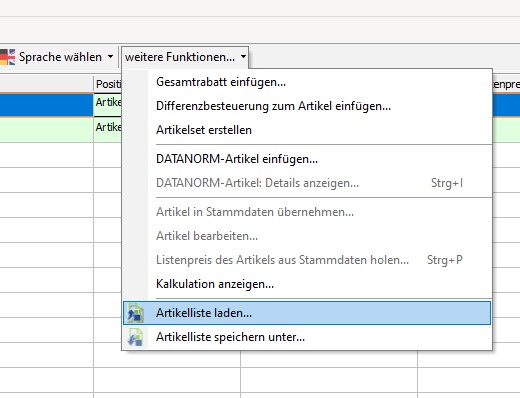Select Artikelliste laden menu text

pyautogui.click(x=204, y=313)
